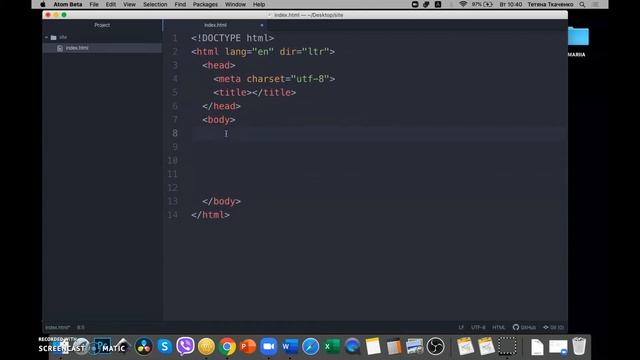Click the modified dot on index.html tab
This screenshot has width=640, height=360.
pos(262,25)
